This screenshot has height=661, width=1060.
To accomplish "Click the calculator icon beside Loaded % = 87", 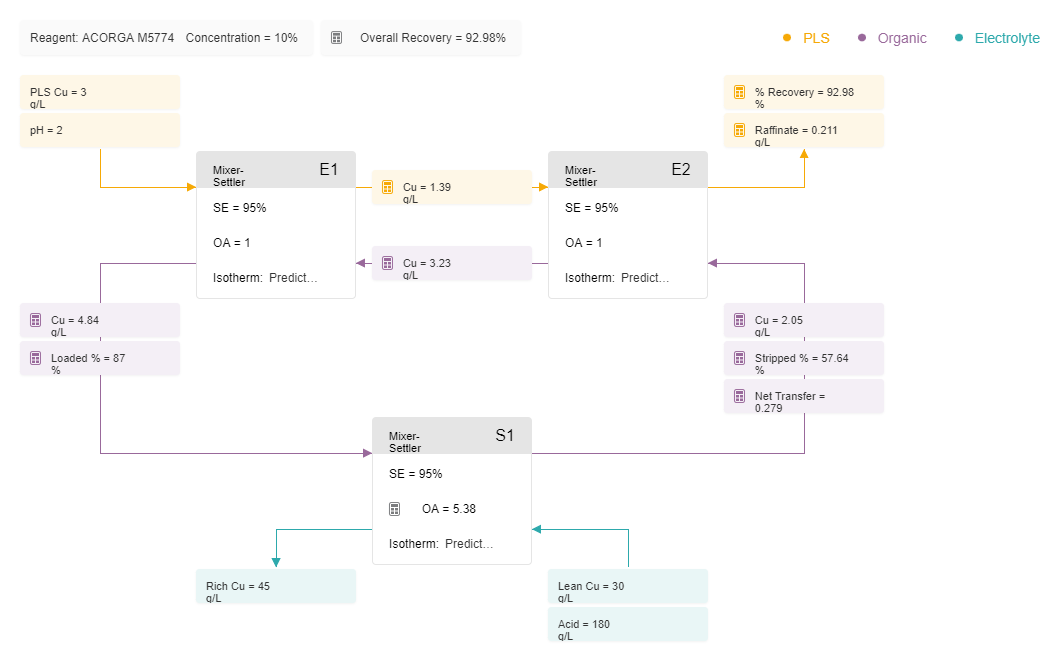I will [36, 358].
